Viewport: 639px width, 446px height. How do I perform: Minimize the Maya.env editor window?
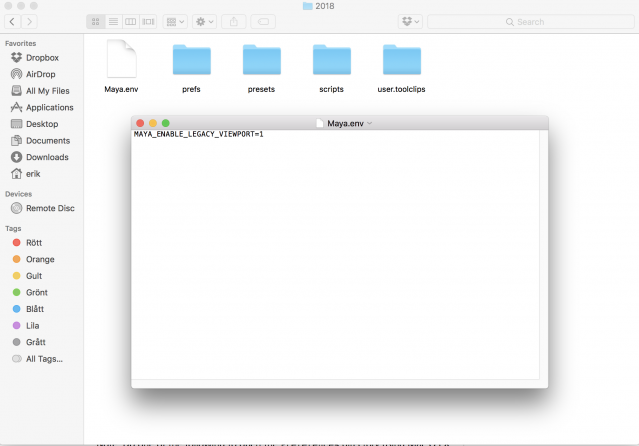(x=153, y=123)
